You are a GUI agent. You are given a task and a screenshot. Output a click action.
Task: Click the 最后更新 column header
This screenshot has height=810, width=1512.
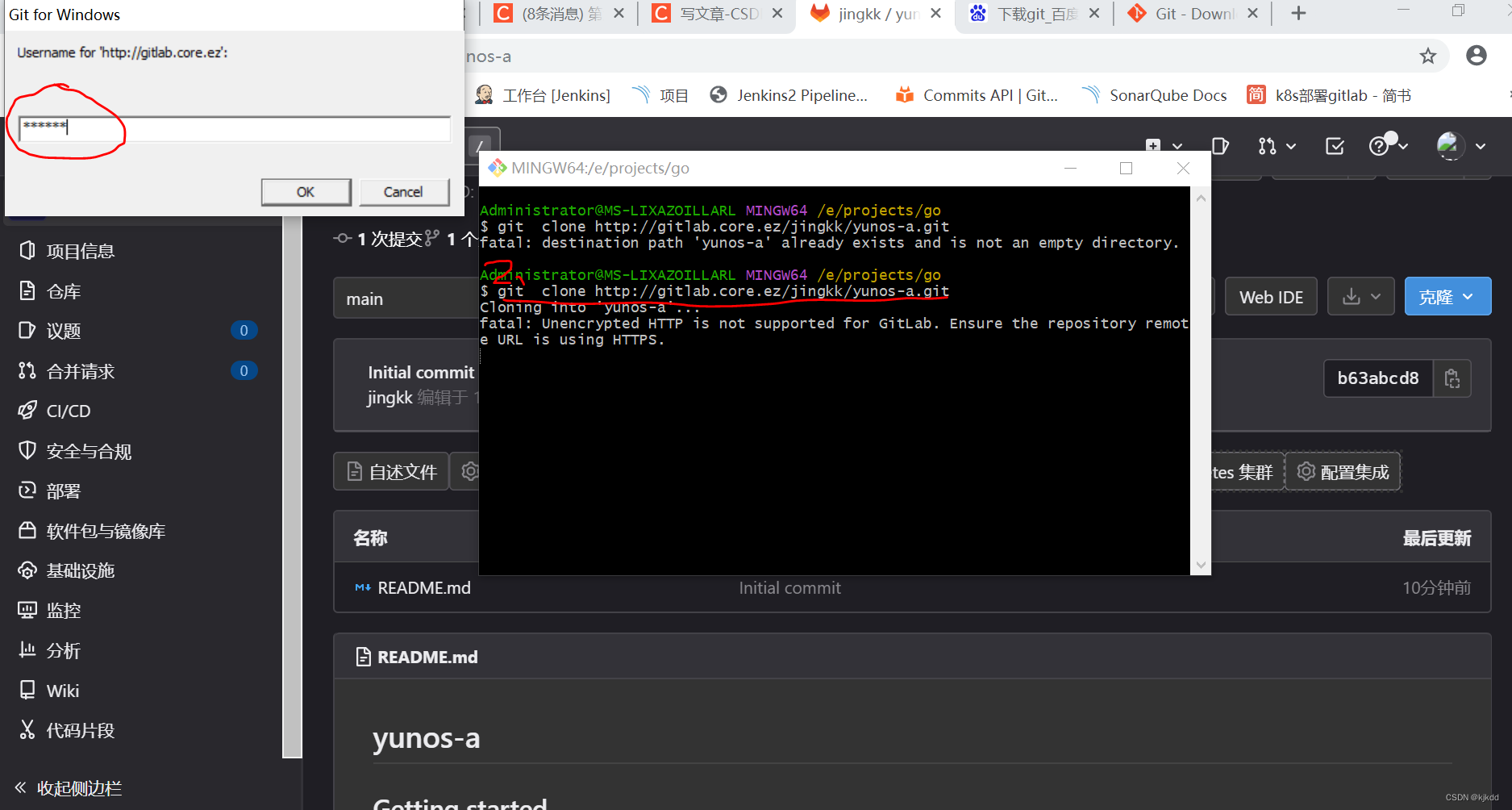coord(1437,538)
